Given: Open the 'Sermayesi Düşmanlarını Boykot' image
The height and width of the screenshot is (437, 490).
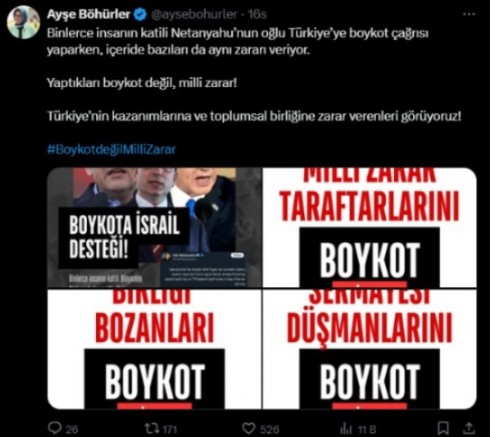Looking at the screenshot, I should pos(370,349).
